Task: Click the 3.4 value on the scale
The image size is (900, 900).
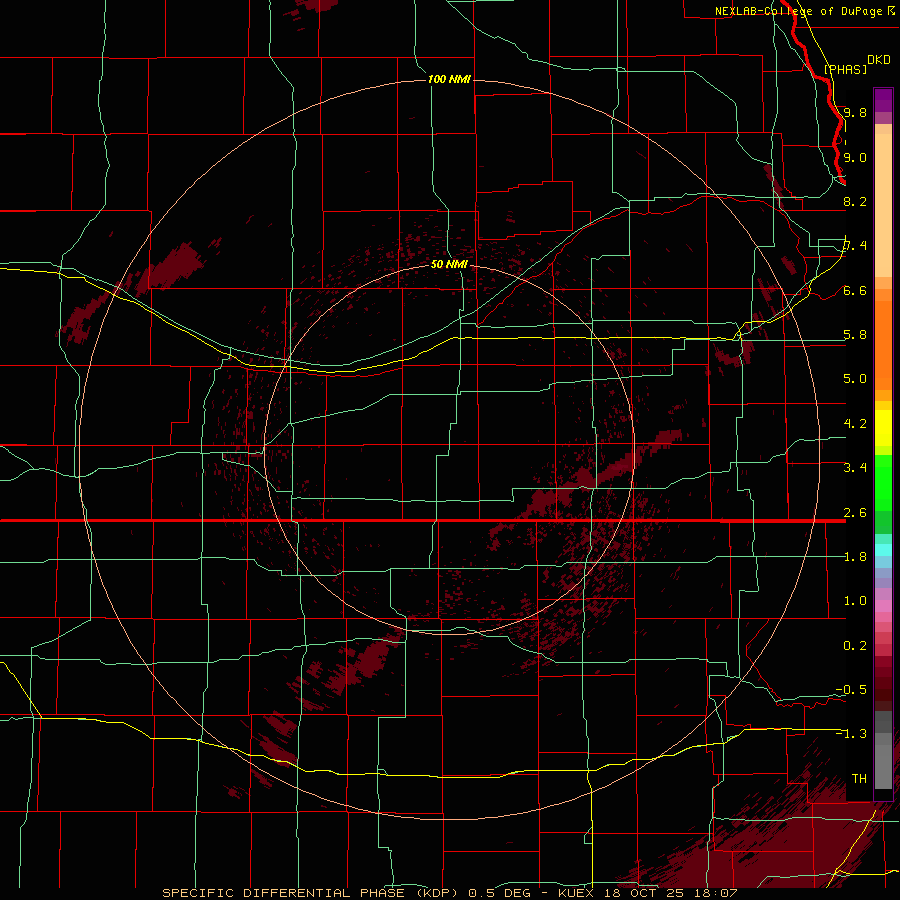Action: [855, 468]
